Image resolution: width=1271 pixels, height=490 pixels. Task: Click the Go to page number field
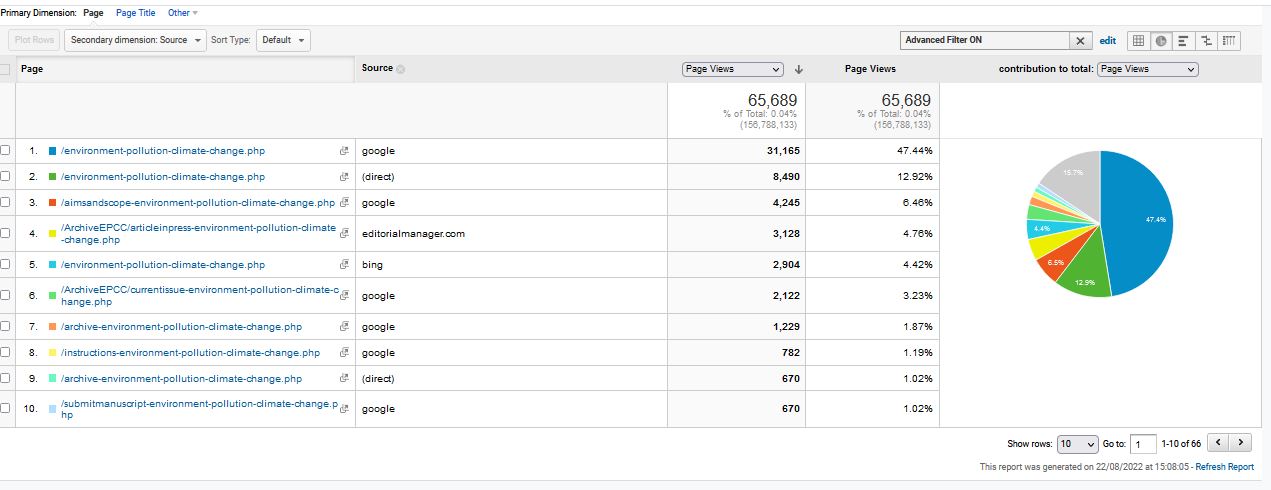(1144, 443)
